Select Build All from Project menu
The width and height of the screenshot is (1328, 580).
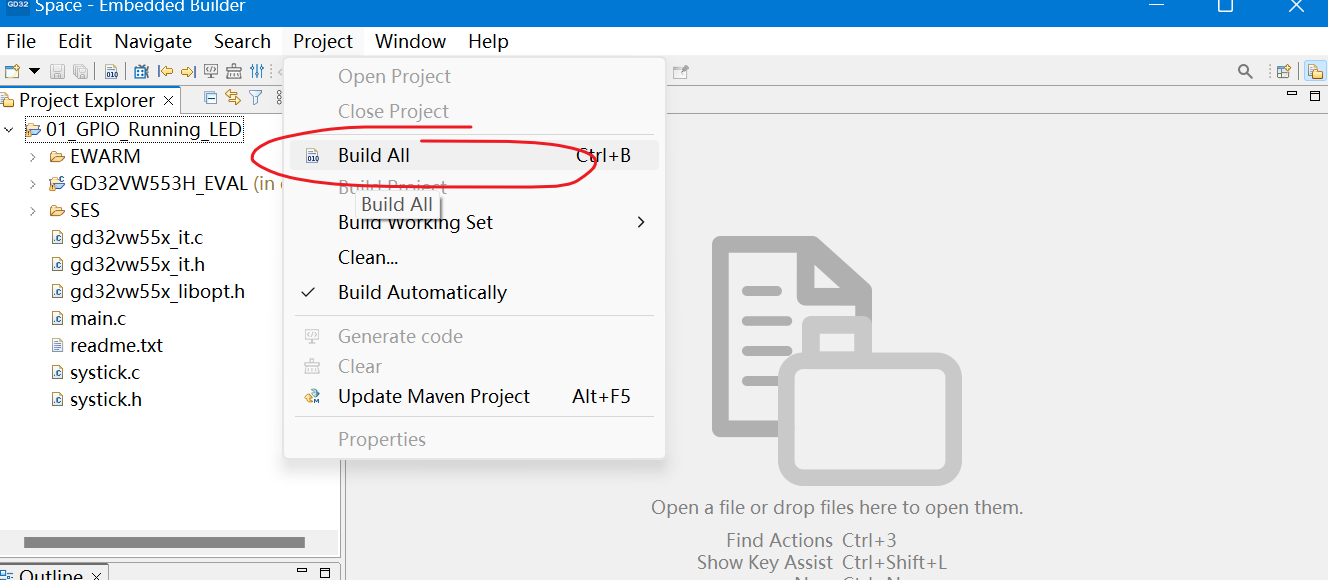click(x=374, y=155)
